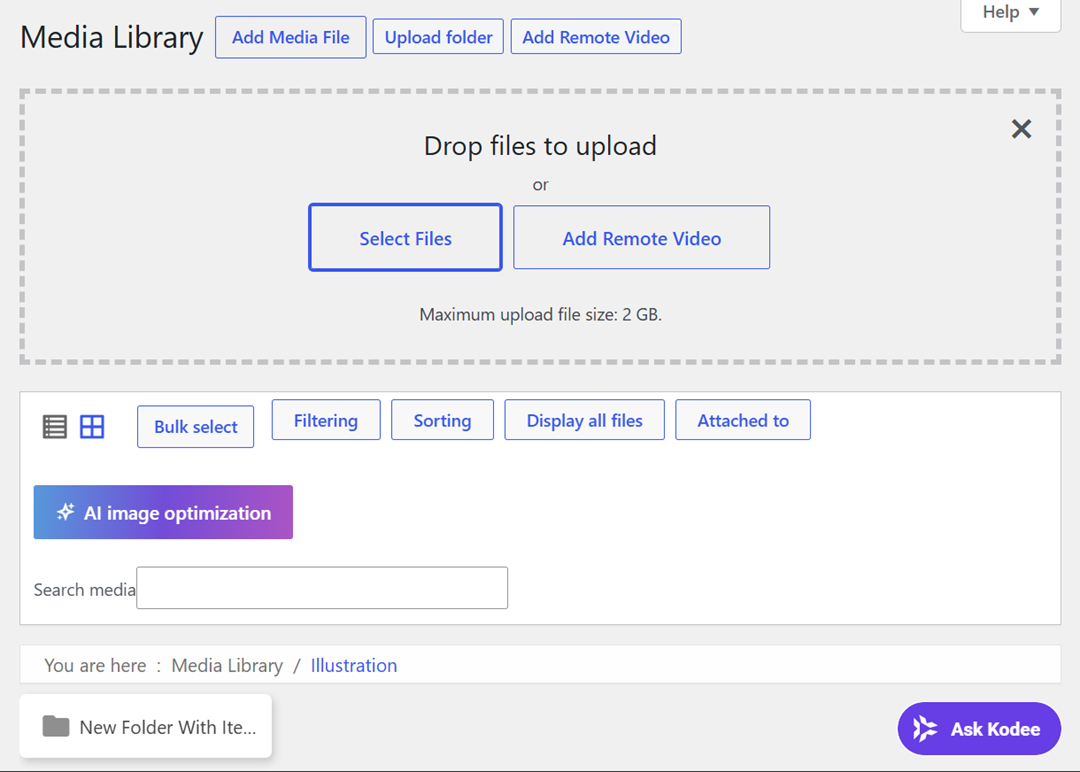Expand the Help dropdown
The width and height of the screenshot is (1080, 772).
tap(1010, 13)
